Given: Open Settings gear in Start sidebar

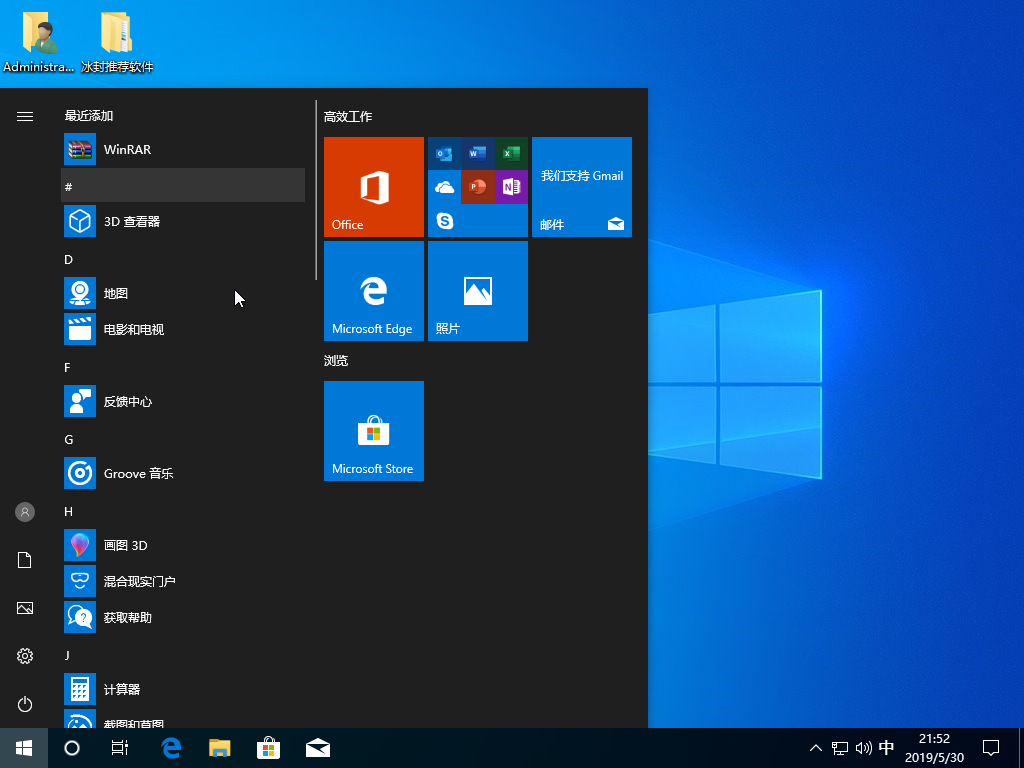Looking at the screenshot, I should coord(25,656).
